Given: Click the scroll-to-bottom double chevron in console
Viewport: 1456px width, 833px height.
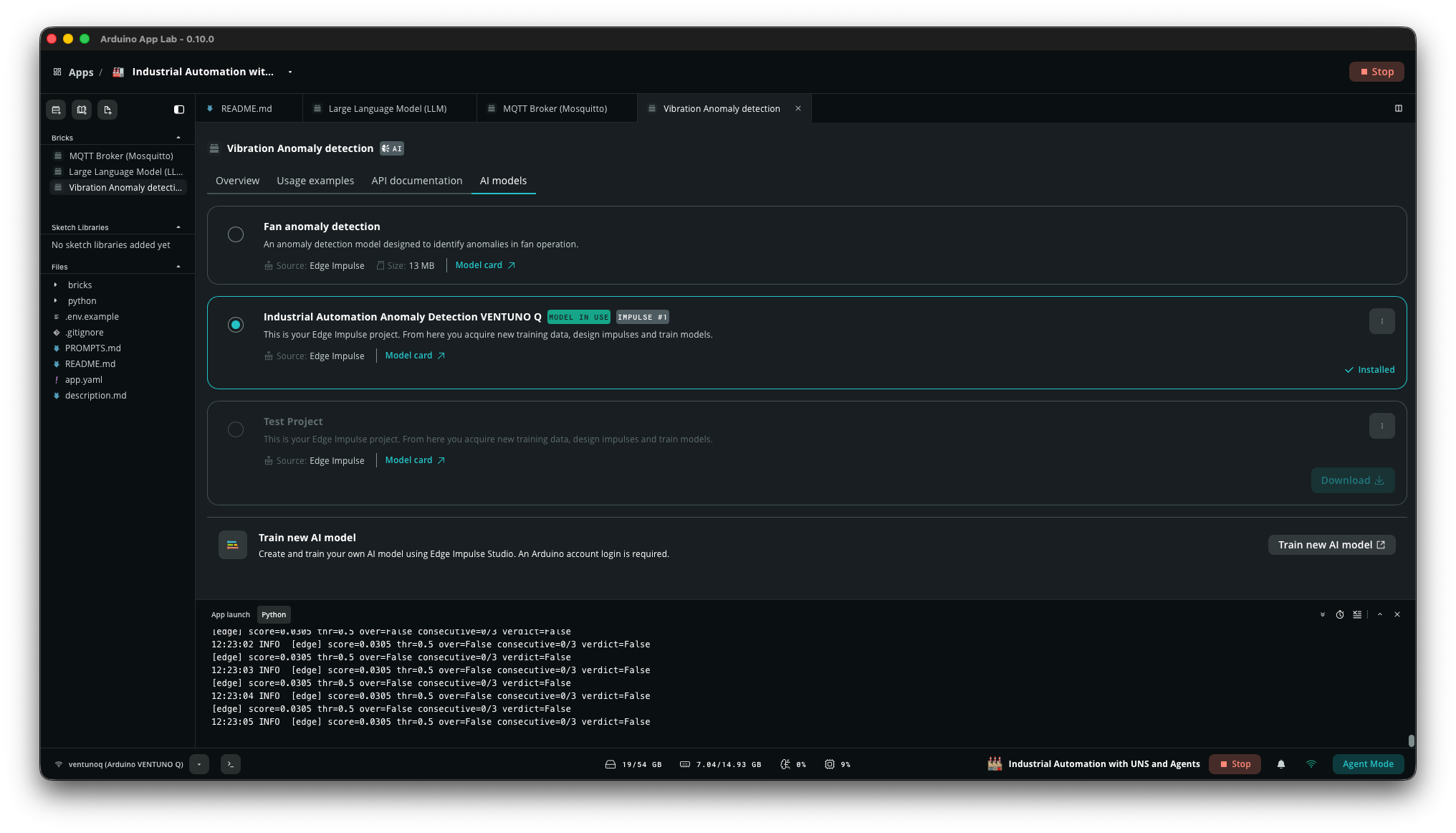Looking at the screenshot, I should [1323, 614].
